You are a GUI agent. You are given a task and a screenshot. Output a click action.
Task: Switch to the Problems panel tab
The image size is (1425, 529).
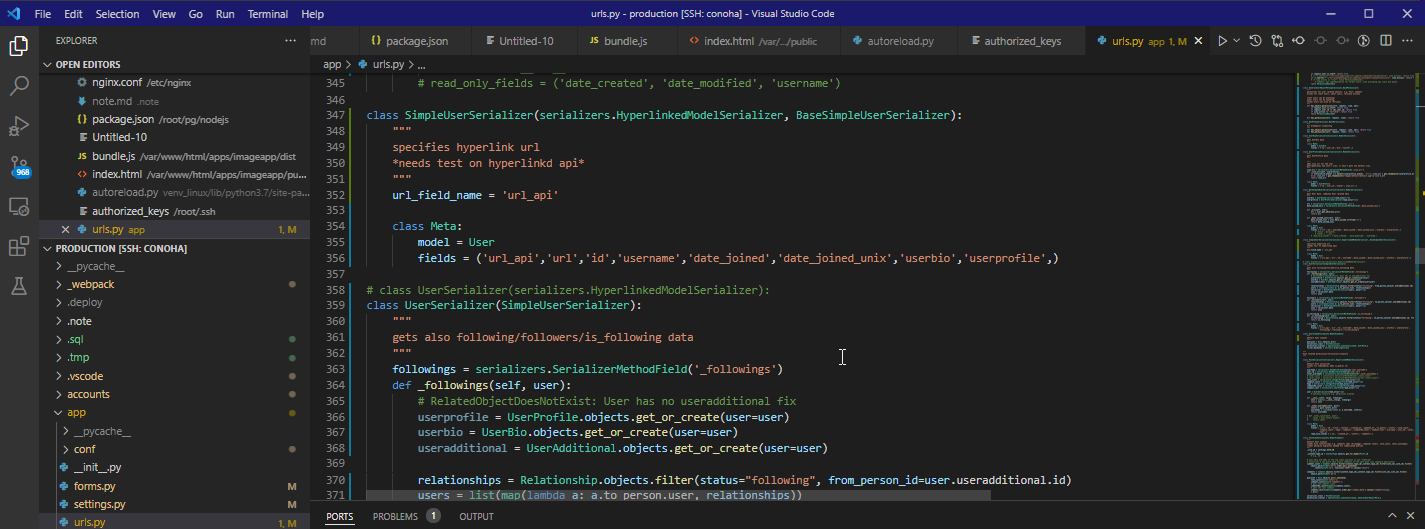(395, 517)
